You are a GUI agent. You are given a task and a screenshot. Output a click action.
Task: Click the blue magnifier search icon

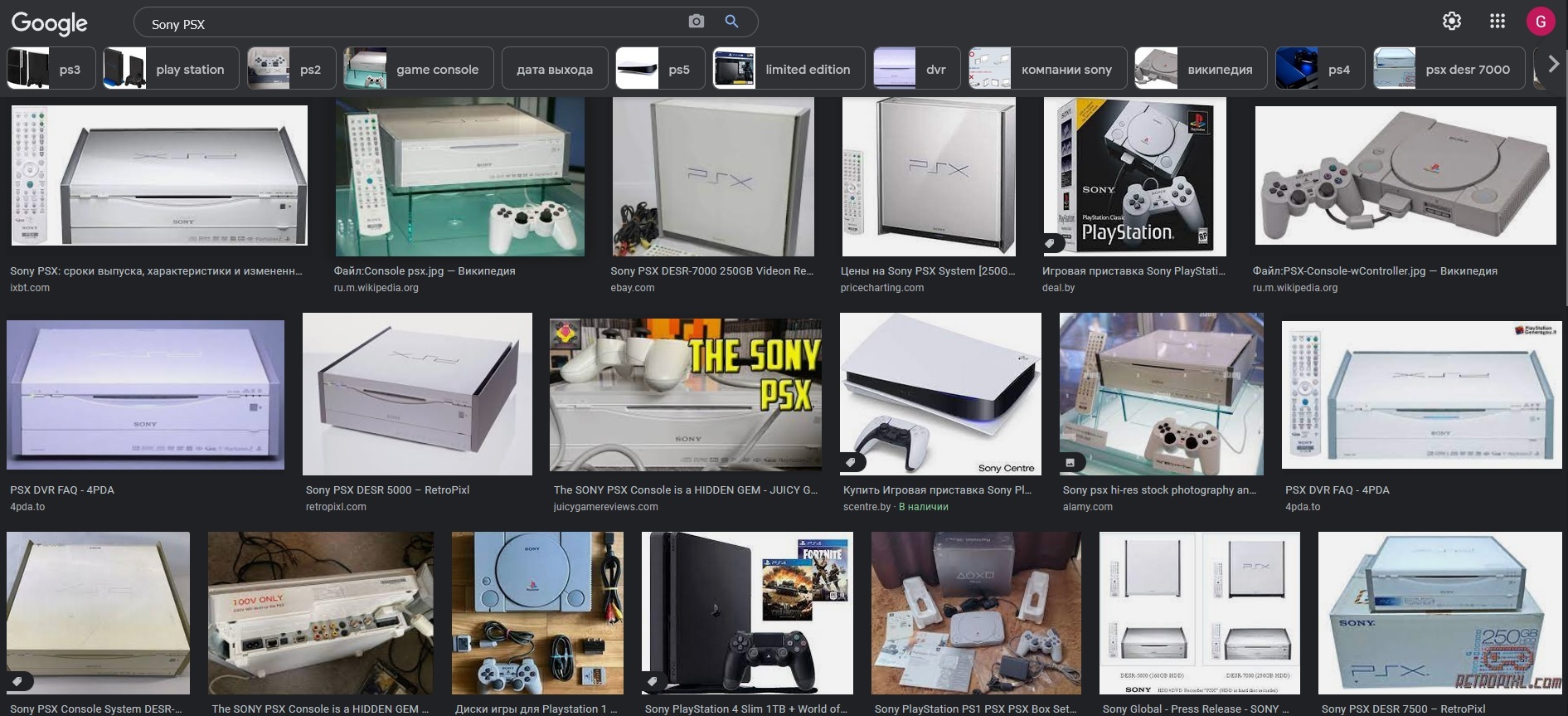click(x=731, y=22)
